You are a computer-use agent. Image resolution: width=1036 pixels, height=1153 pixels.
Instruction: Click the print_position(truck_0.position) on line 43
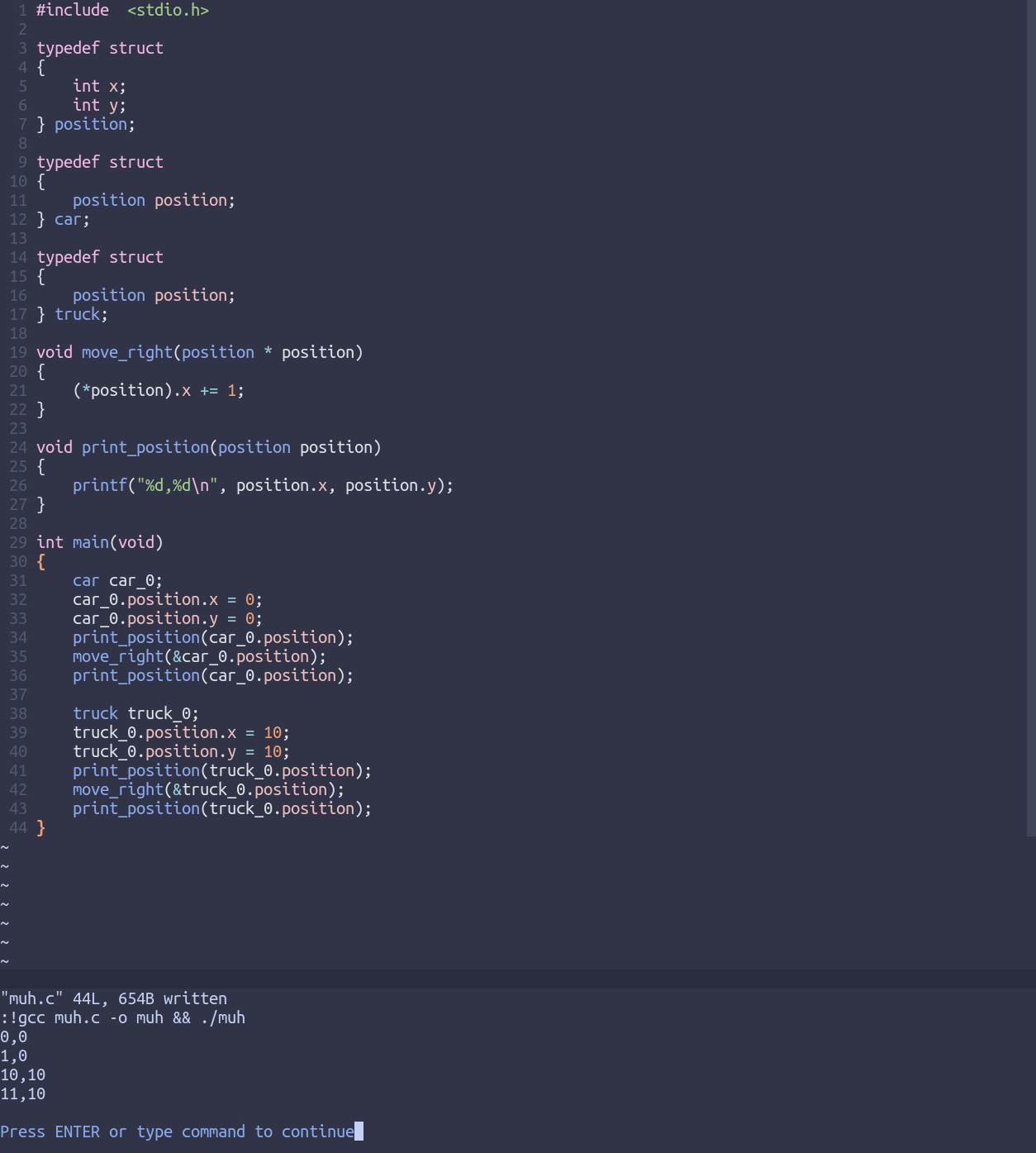click(222, 808)
